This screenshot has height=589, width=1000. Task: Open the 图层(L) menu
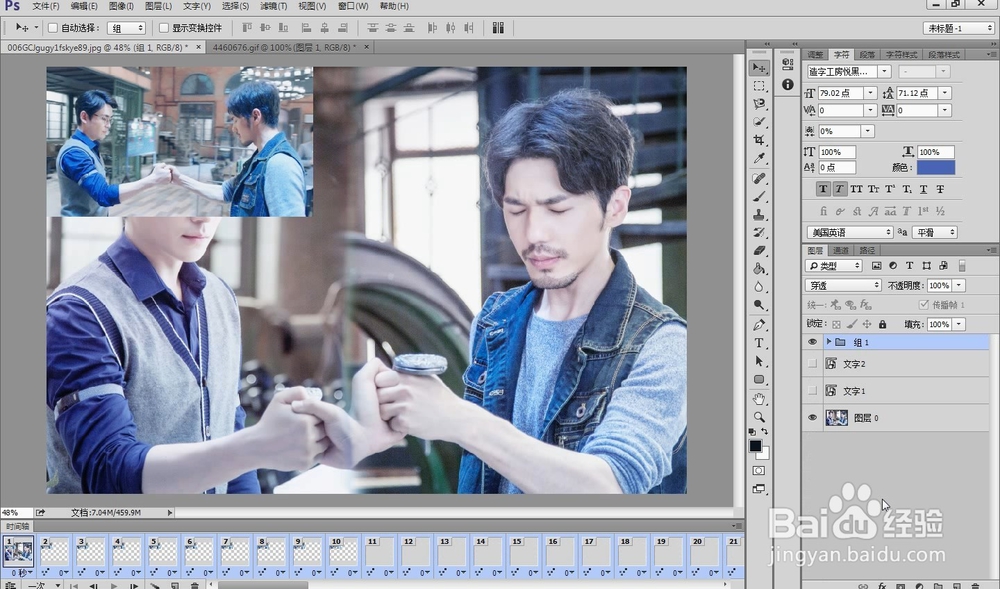coord(158,6)
